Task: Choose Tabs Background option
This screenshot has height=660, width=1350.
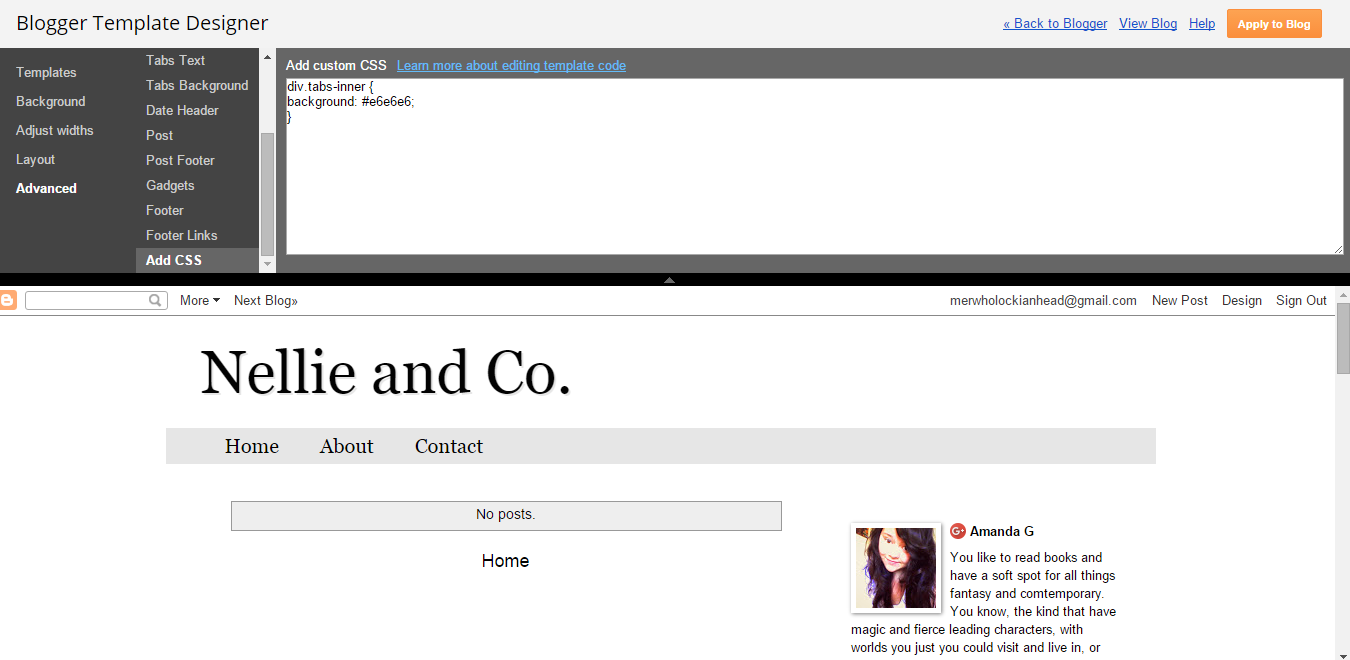Action: pos(197,85)
